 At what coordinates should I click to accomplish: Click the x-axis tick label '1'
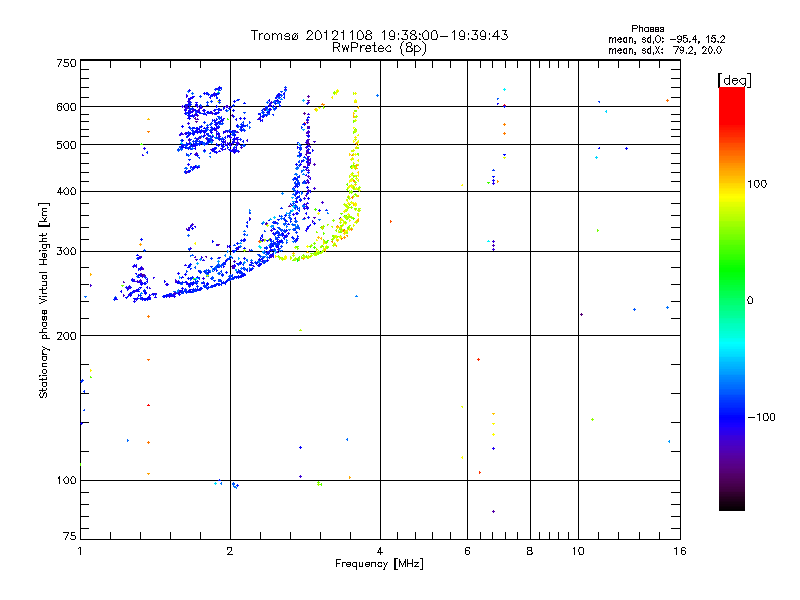(80, 551)
